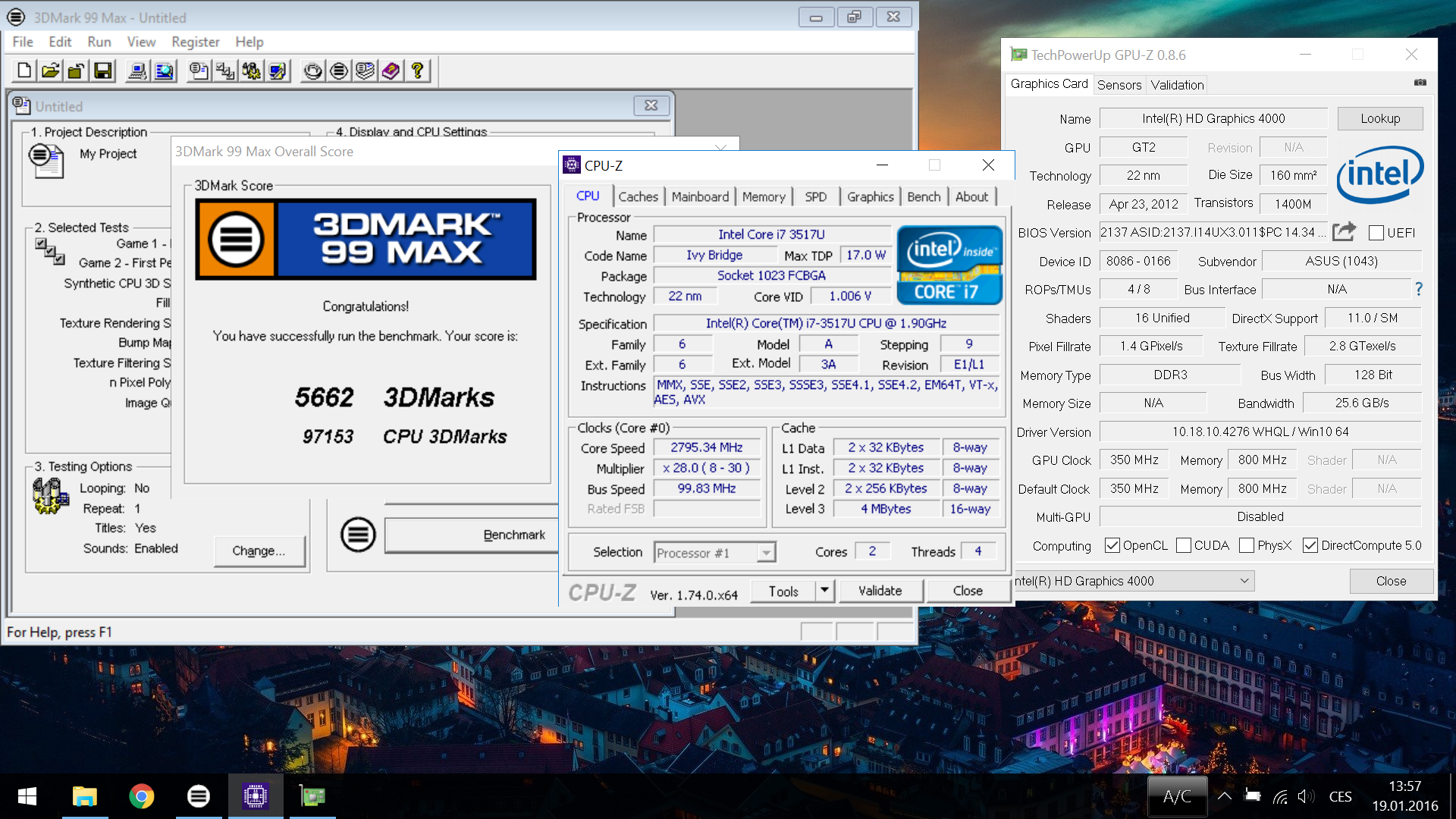Click the Lookup button in GPU-Z
The height and width of the screenshot is (819, 1456).
click(x=1380, y=118)
